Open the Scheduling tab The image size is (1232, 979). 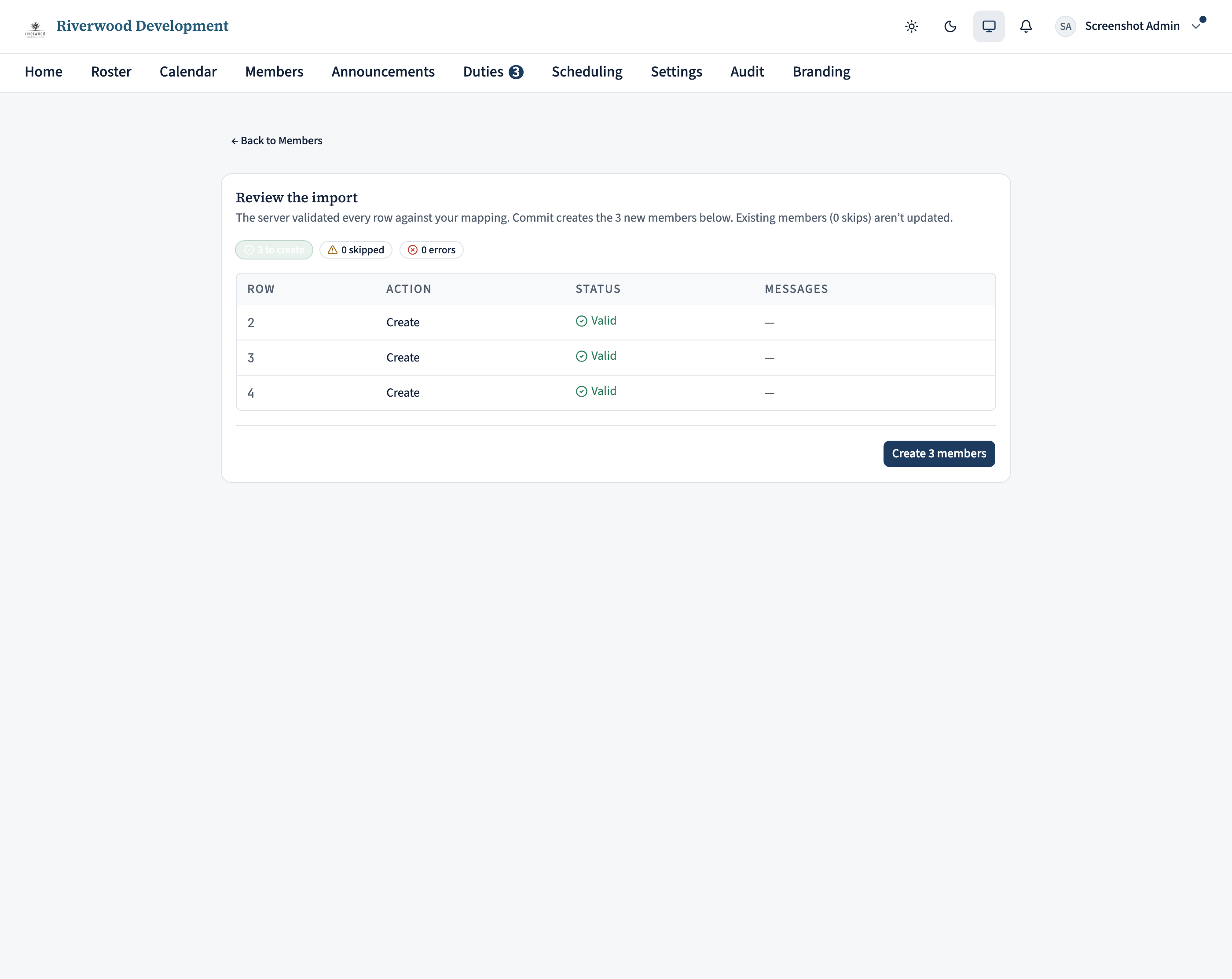pos(587,72)
